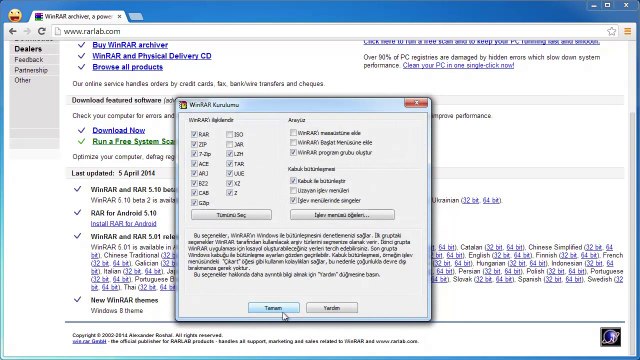This screenshot has height=360, width=640.
Task: Click the "New WinRAR themes" heading text
Action: pyautogui.click(x=124, y=300)
